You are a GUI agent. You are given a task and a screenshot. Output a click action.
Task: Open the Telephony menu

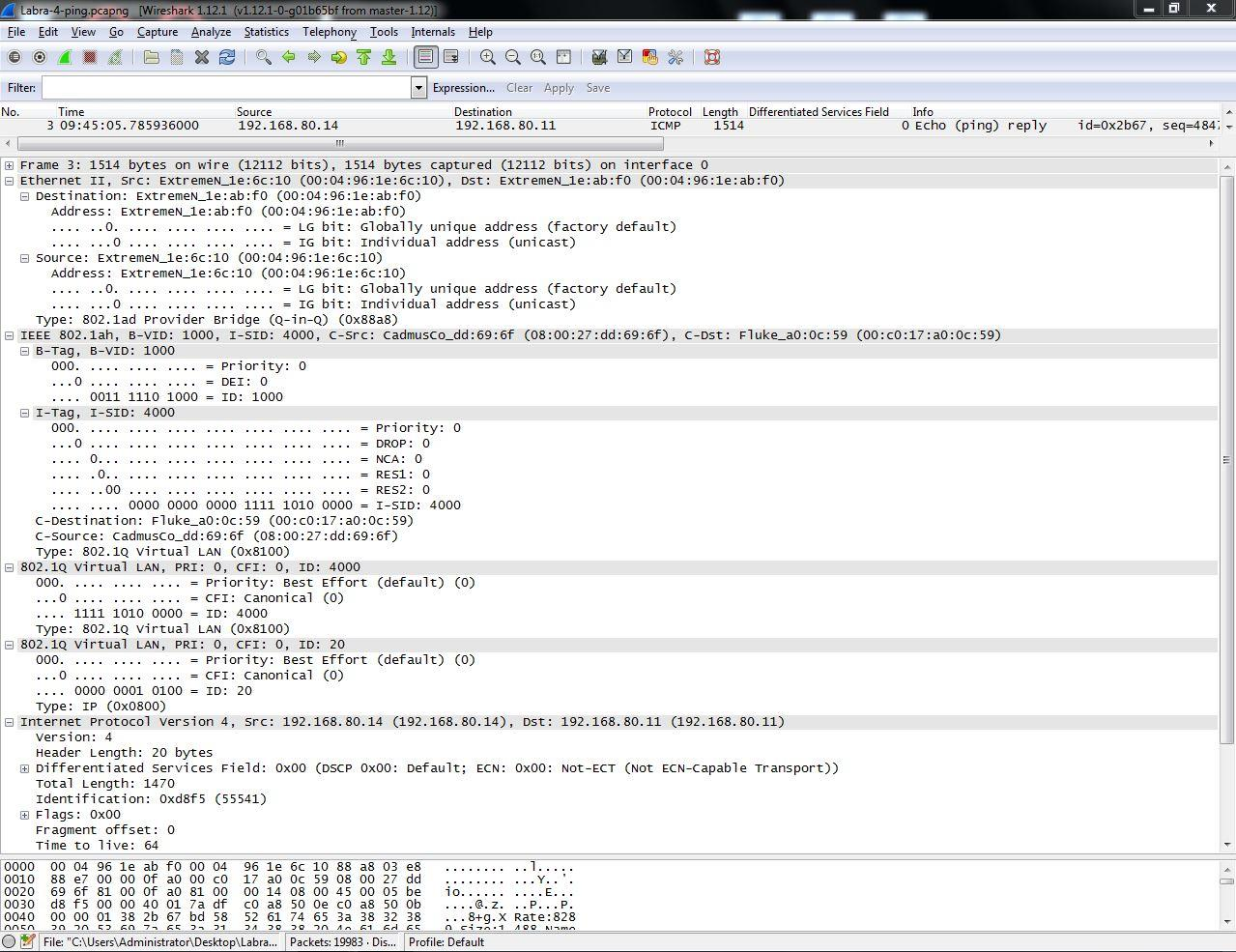pos(330,32)
